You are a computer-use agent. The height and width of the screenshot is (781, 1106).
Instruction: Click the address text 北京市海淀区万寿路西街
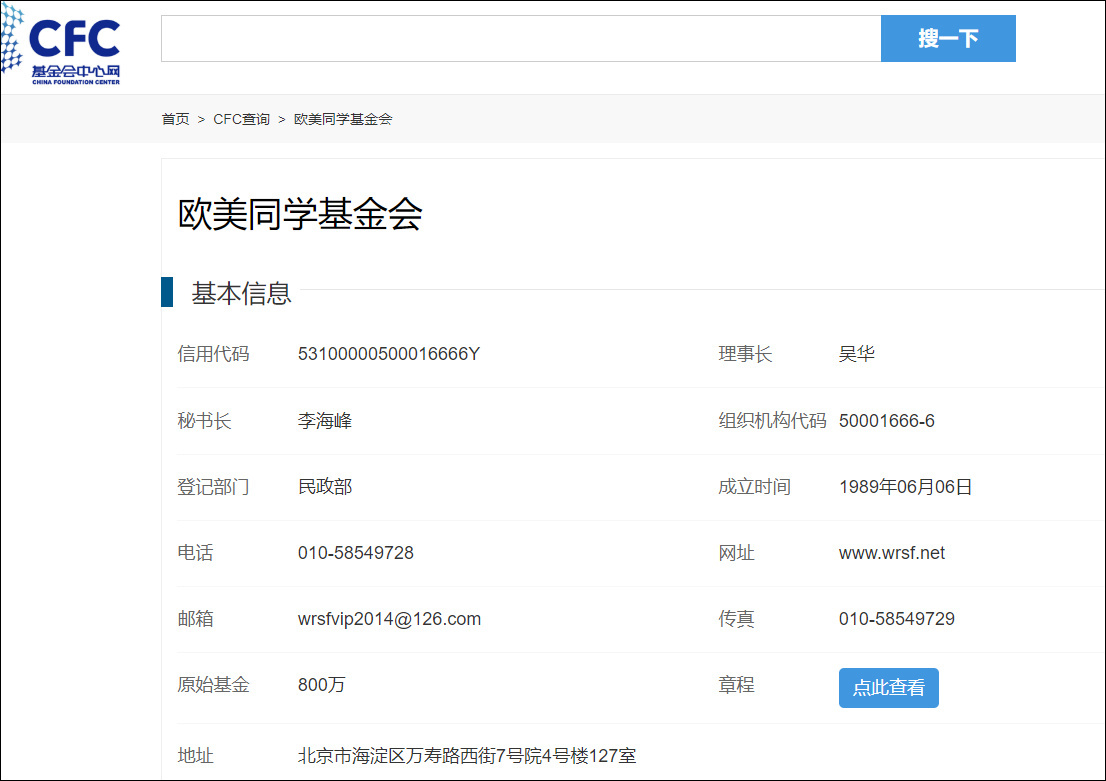point(466,756)
